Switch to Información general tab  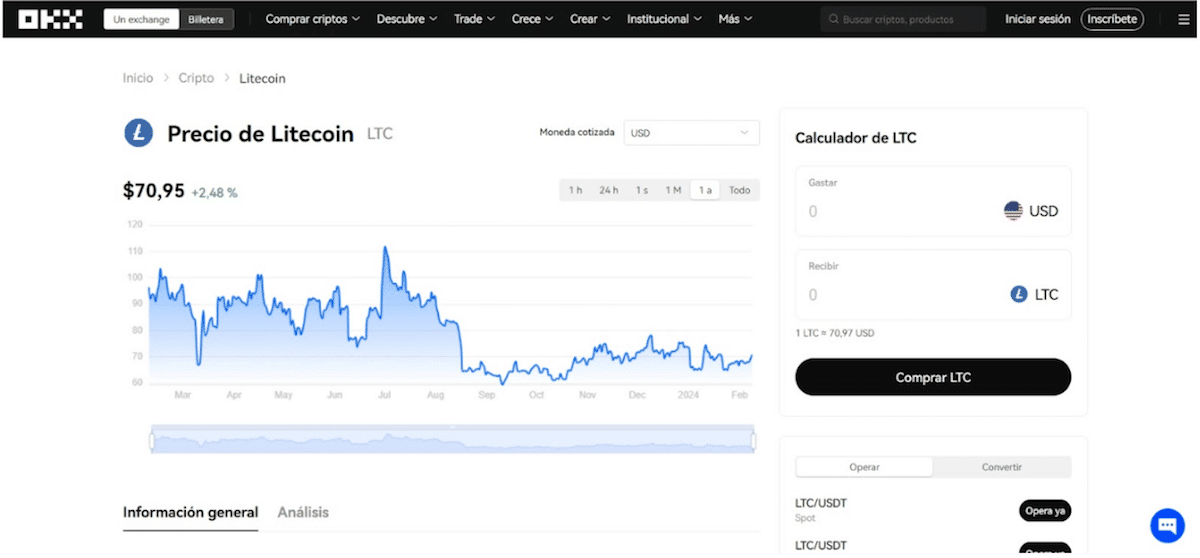[190, 512]
